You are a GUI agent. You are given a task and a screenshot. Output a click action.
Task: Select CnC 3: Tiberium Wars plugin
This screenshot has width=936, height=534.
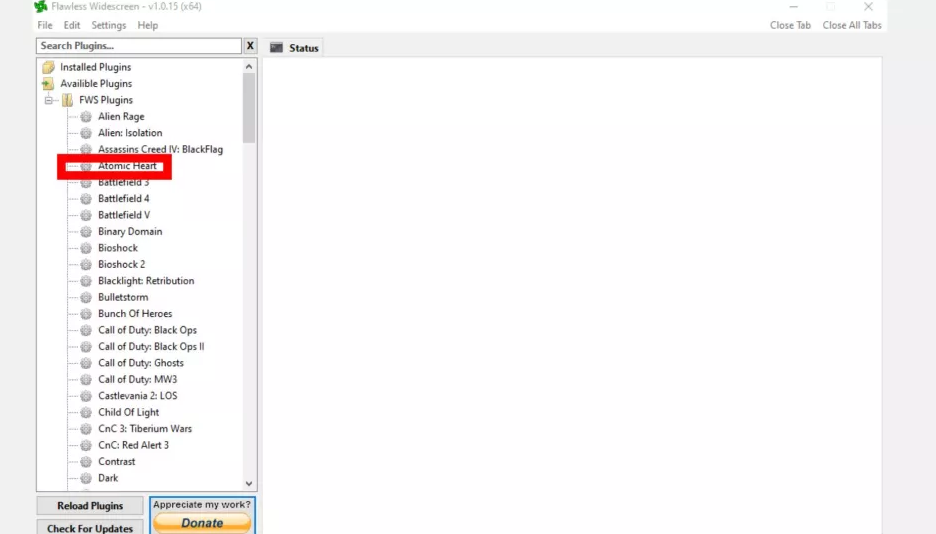(x=145, y=428)
